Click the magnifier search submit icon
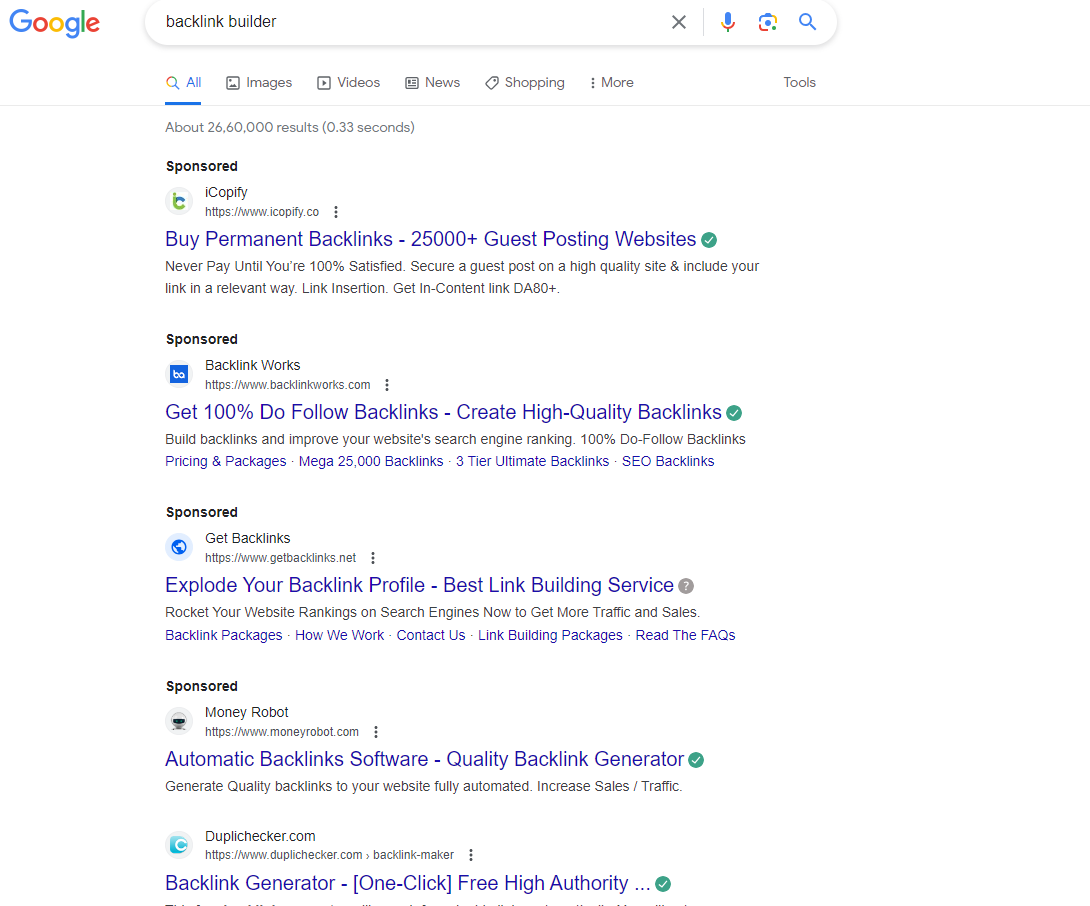Viewport: 1090px width, 906px height. point(807,22)
